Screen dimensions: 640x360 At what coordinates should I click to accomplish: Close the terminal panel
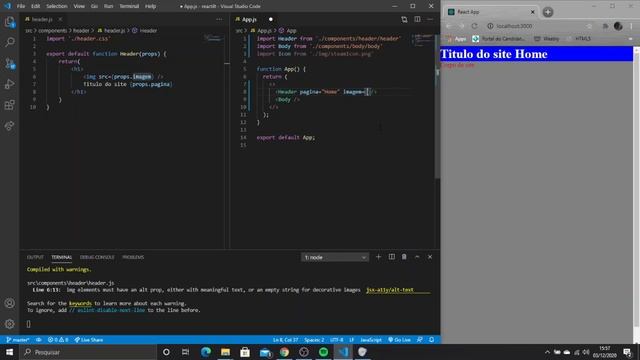tap(430, 257)
